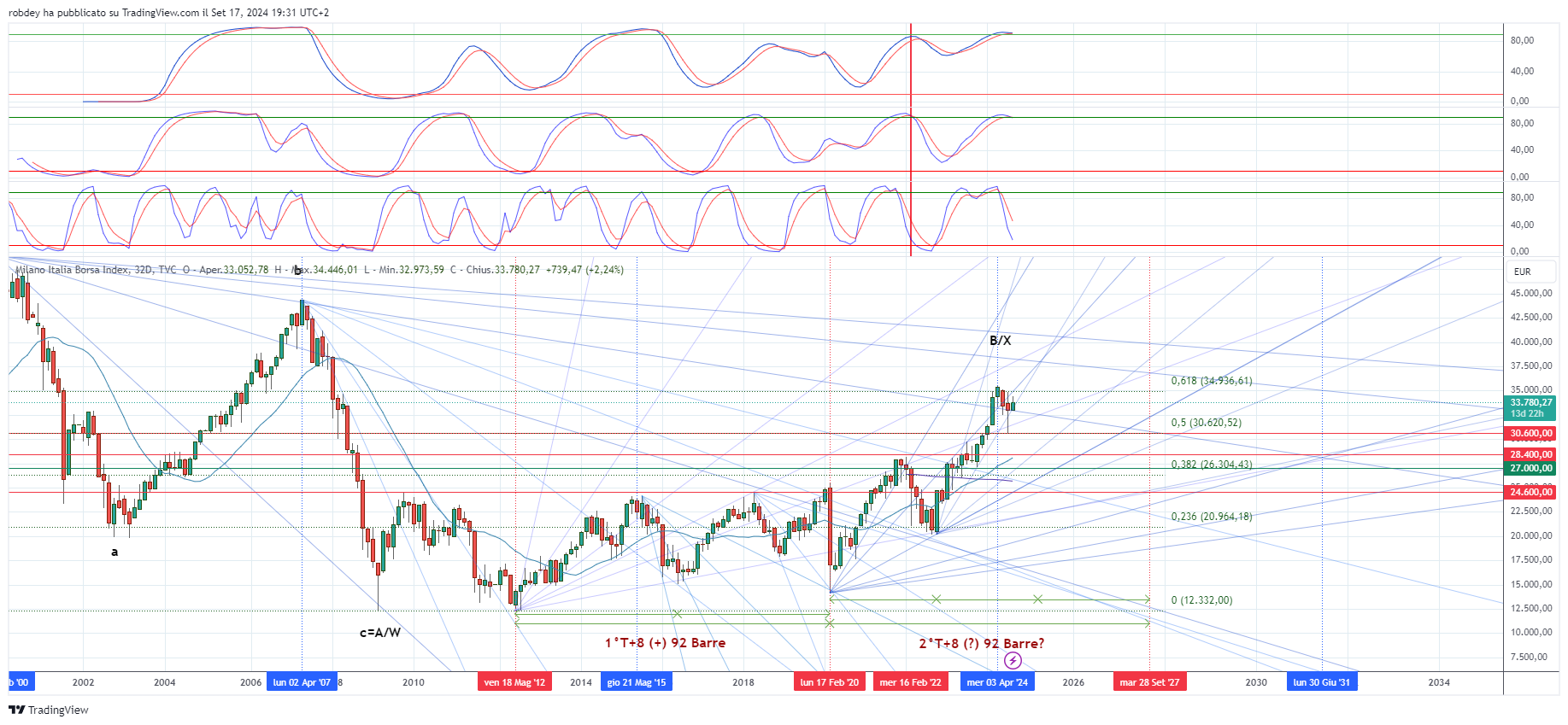1568x725 pixels.
Task: Click the TradingView logo at bottom left
Action: pos(49,710)
